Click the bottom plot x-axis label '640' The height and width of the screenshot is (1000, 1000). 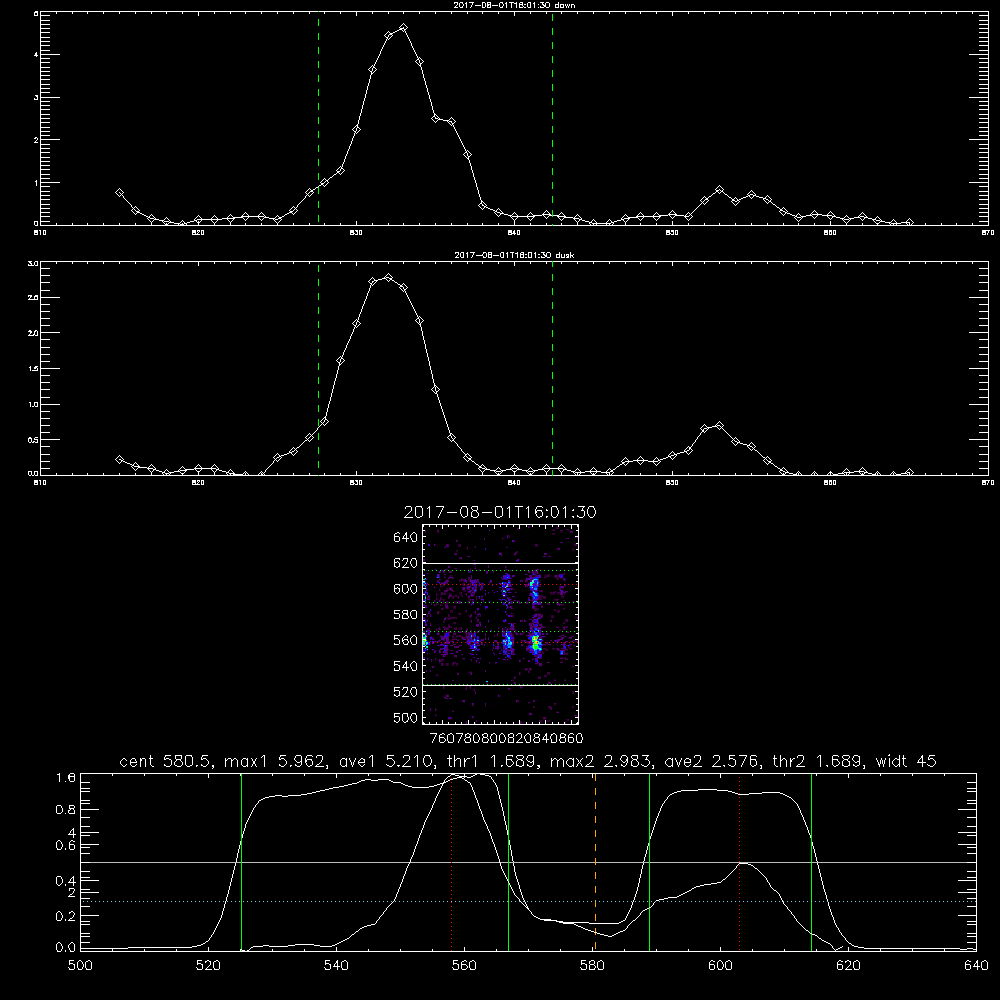[x=976, y=965]
